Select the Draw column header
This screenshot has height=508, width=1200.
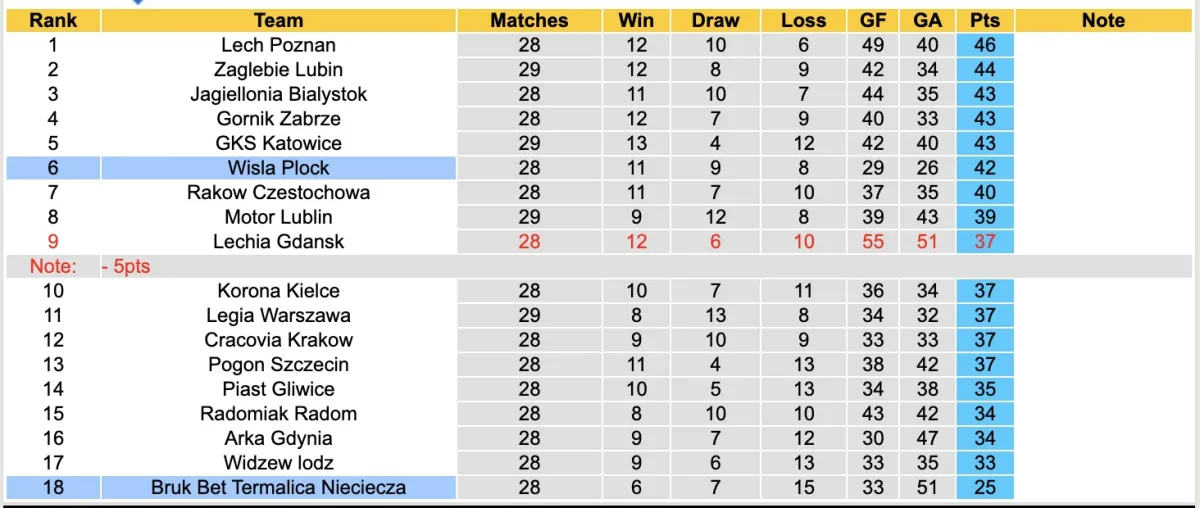click(x=716, y=20)
